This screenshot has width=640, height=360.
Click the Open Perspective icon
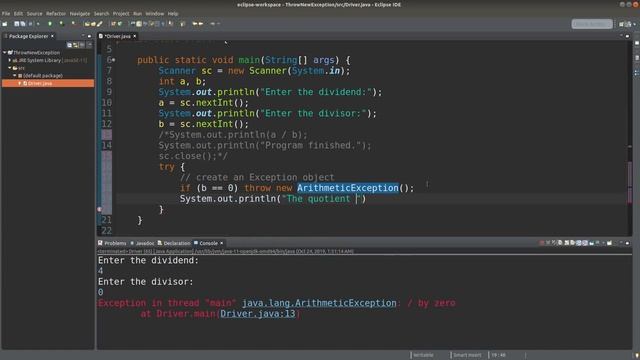(x=622, y=24)
